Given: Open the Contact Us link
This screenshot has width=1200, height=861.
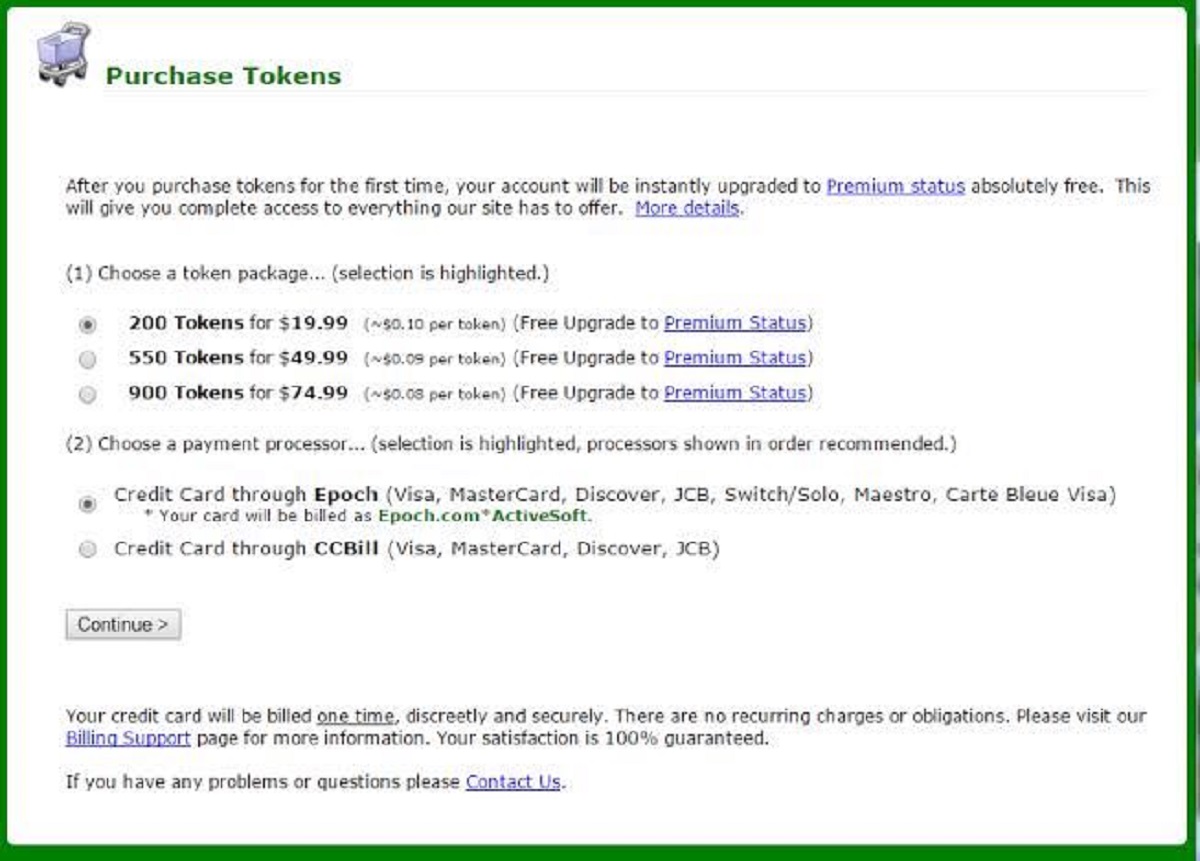Looking at the screenshot, I should click(513, 782).
